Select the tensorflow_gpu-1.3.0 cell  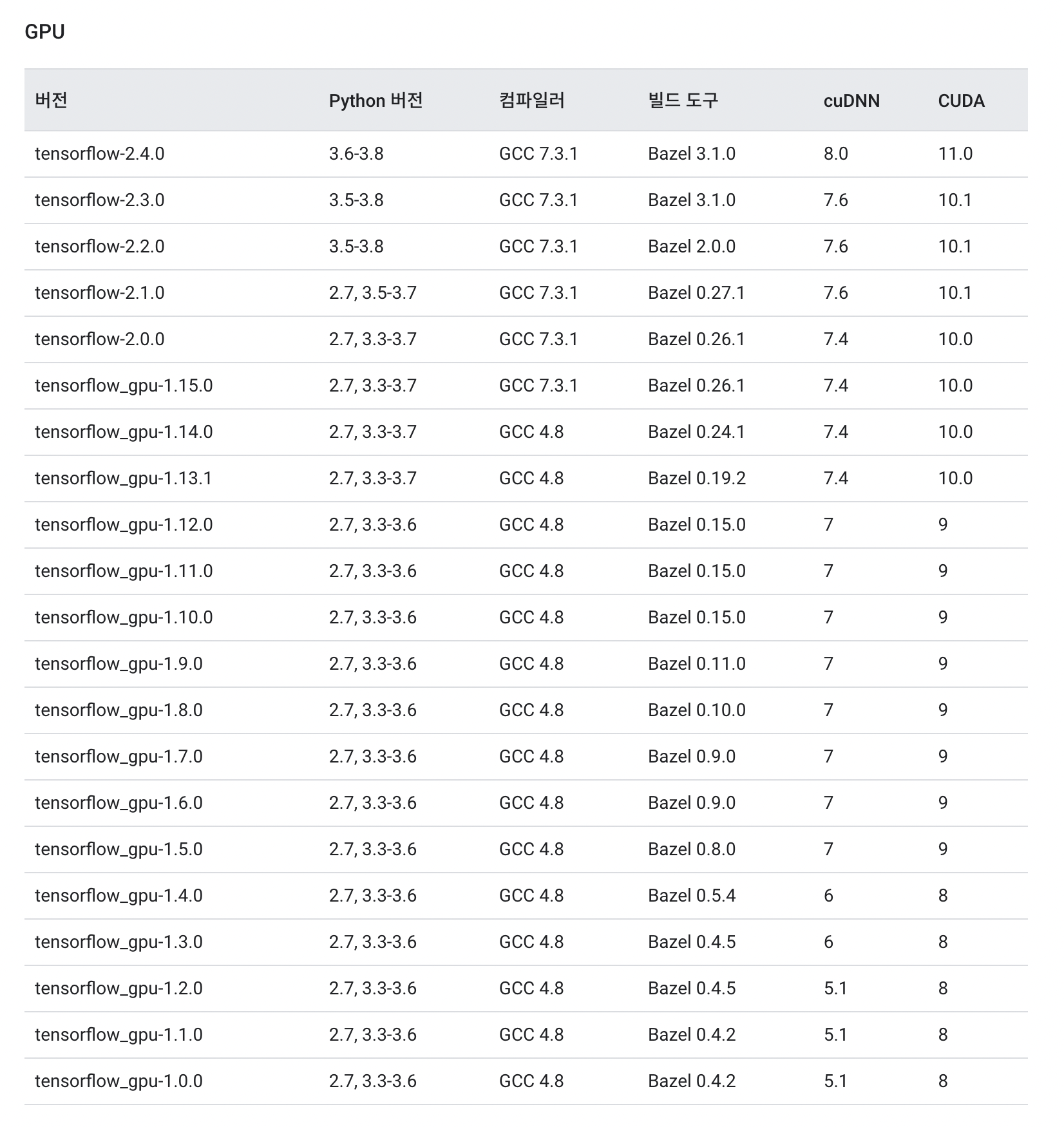(x=119, y=942)
